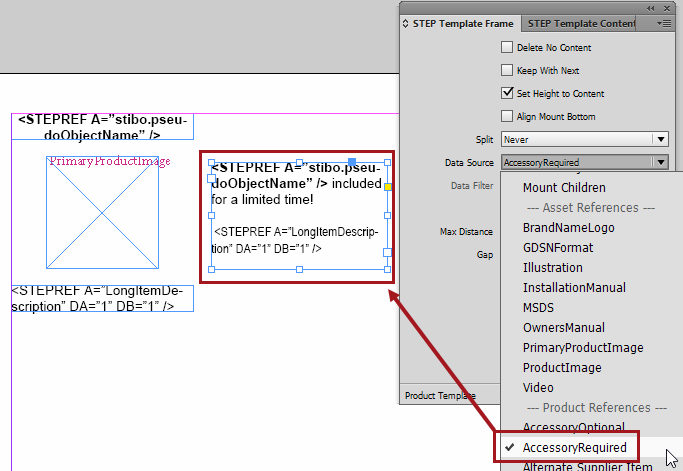Enable the Delete No Content checkbox
The image size is (683, 471).
(x=507, y=47)
